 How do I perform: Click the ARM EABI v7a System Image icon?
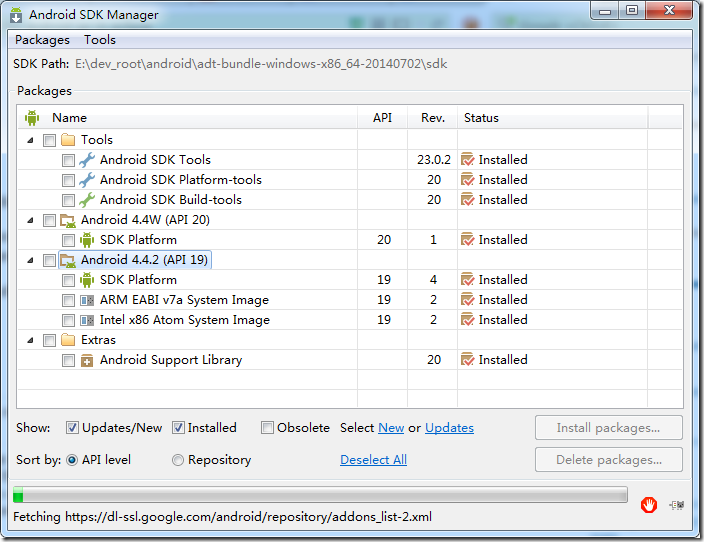point(87,300)
